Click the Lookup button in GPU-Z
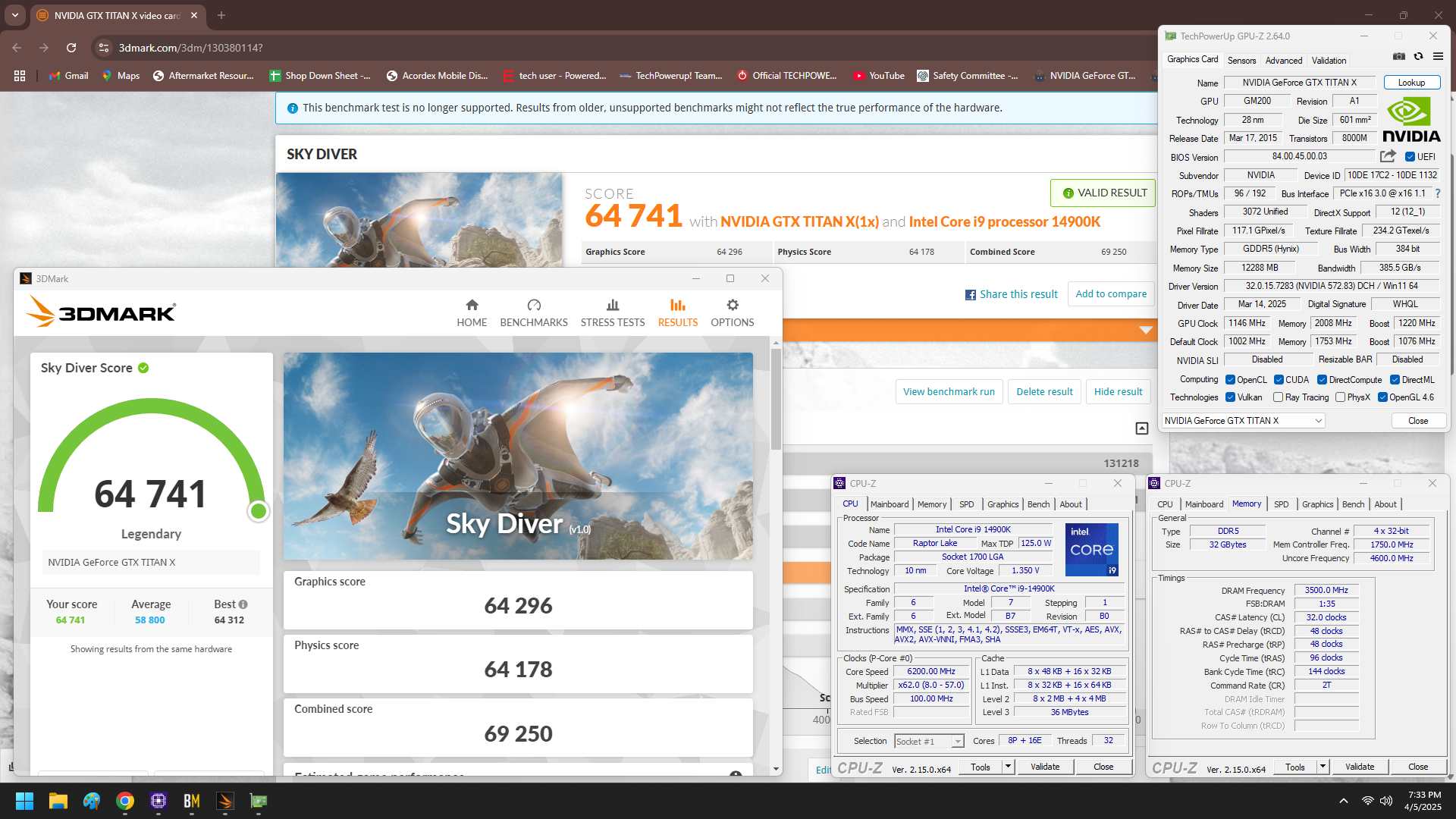The image size is (1456, 819). click(1412, 83)
